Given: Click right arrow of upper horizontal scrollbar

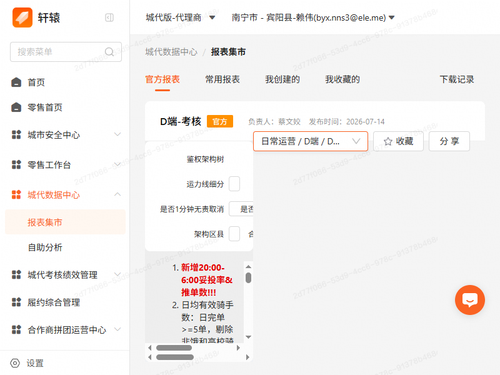Looking at the screenshot, I should click(x=238, y=348).
